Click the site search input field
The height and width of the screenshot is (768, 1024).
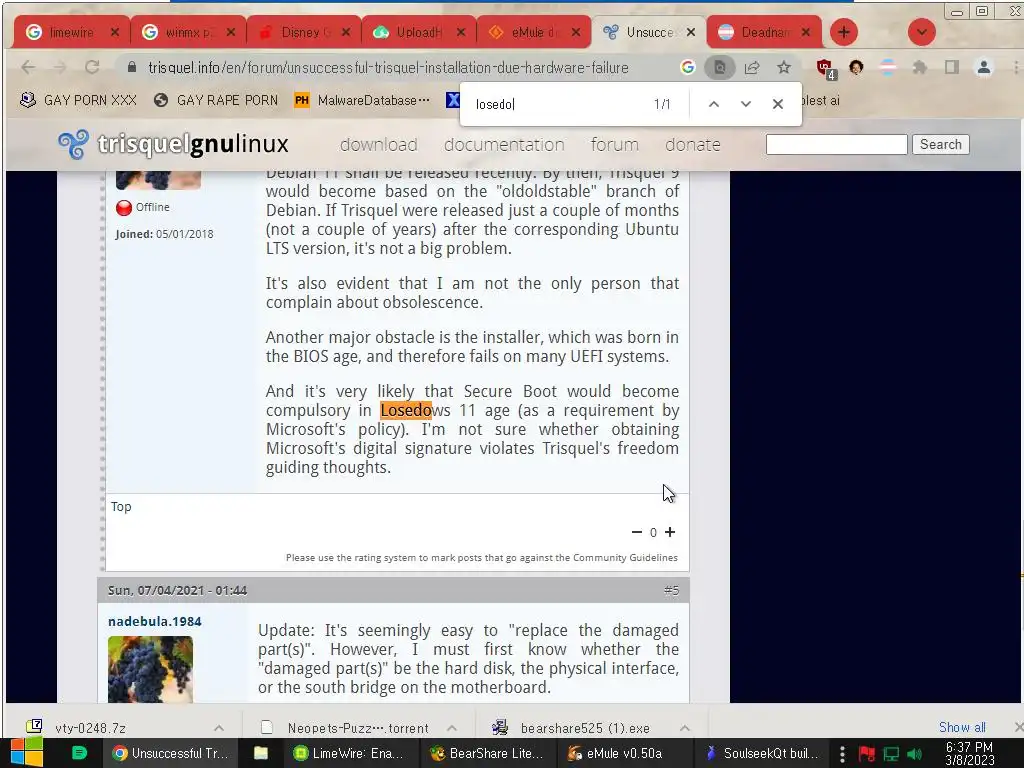tap(837, 144)
